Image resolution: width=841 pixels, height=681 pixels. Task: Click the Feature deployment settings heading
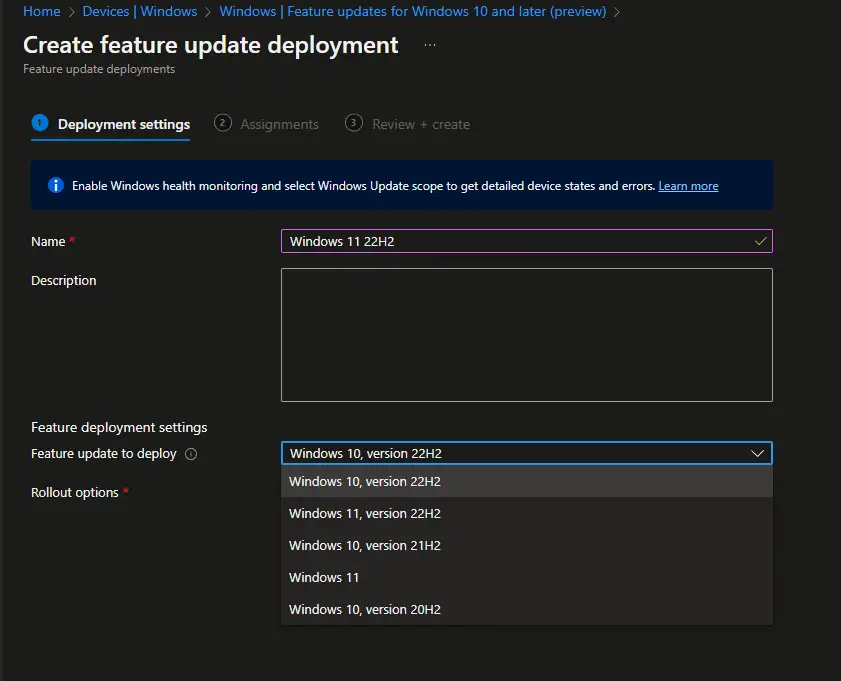[119, 427]
